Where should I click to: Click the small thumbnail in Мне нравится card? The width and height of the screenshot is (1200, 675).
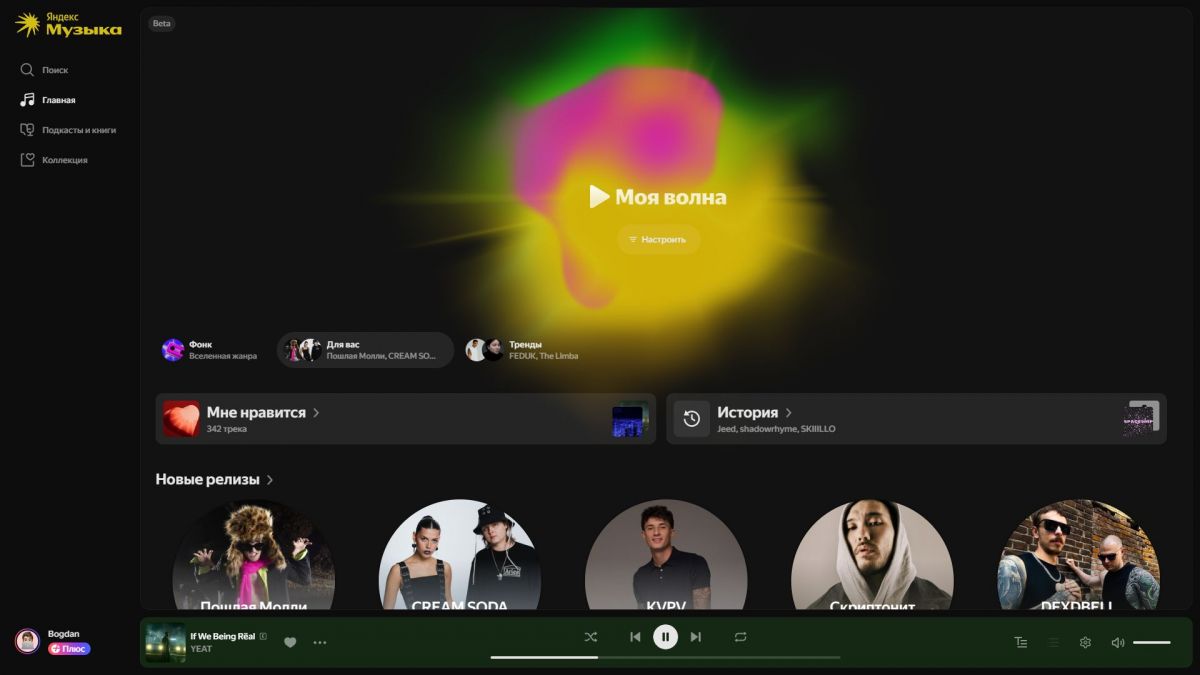(630, 419)
